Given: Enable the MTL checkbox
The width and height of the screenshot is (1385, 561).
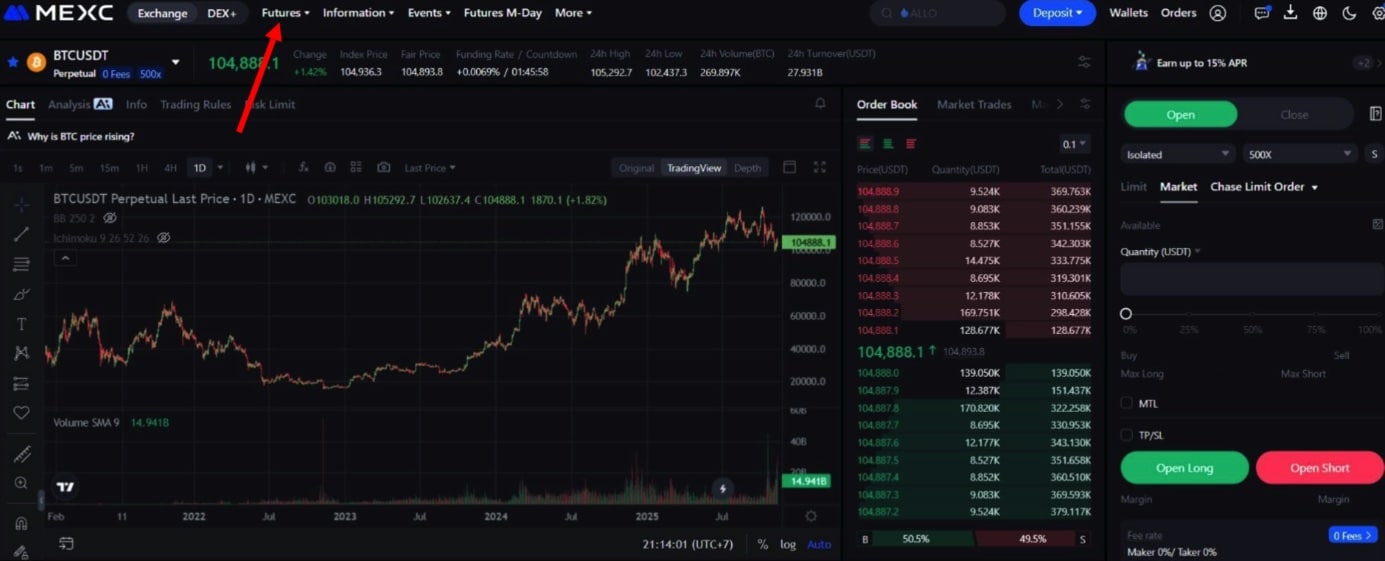Looking at the screenshot, I should tap(1127, 403).
